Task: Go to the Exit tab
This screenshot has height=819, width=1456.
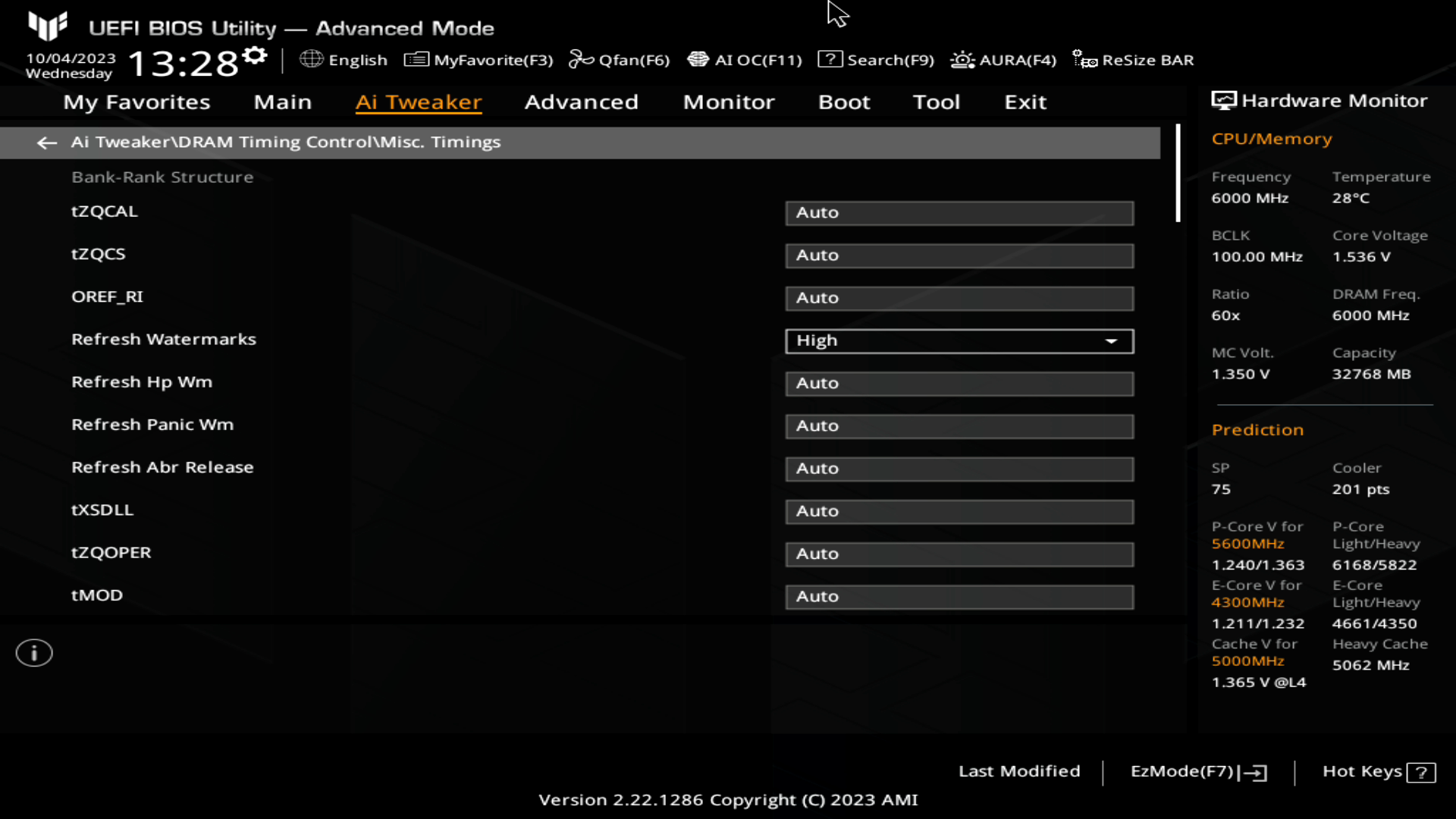Action: [1025, 102]
